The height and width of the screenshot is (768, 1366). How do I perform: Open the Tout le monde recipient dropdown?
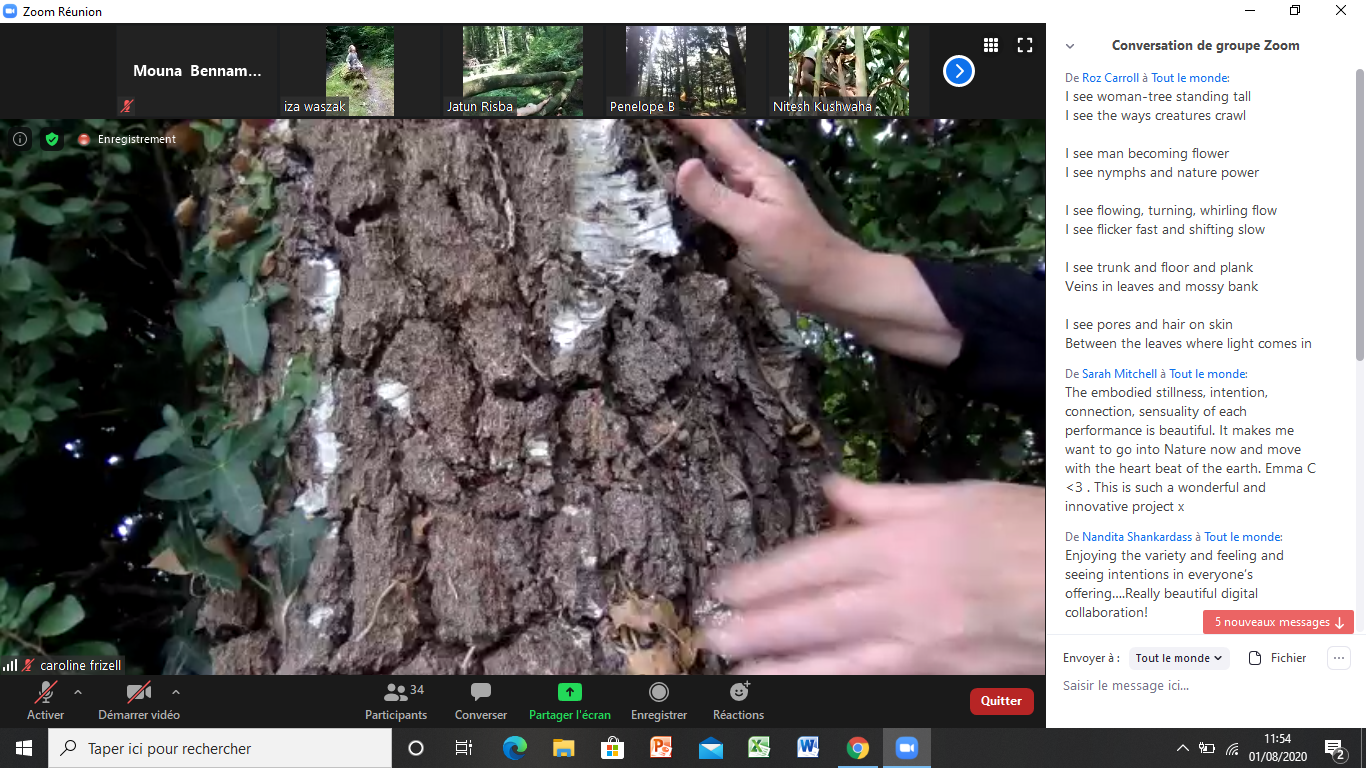1178,658
